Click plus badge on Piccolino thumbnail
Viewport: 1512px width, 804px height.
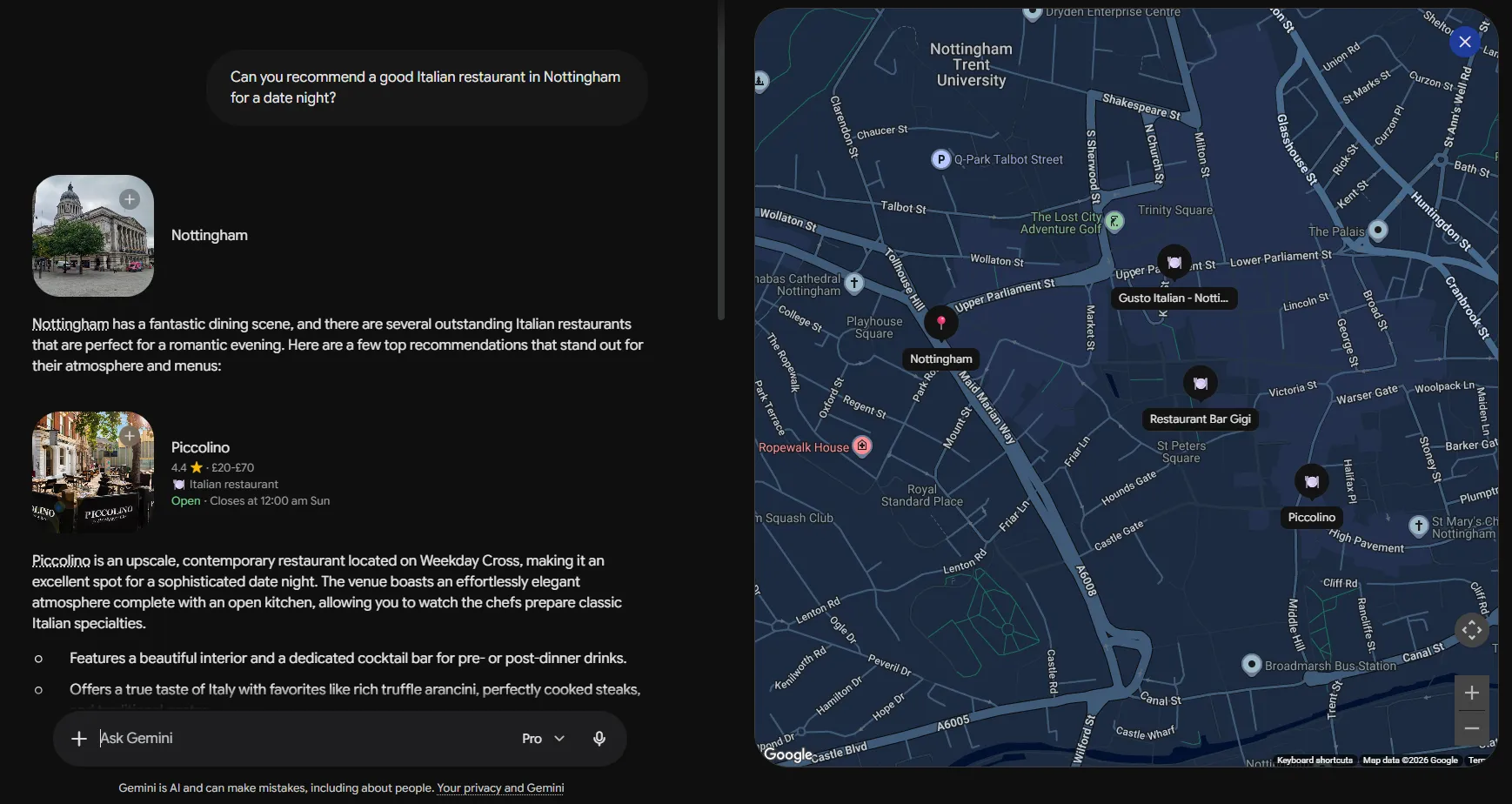click(130, 436)
